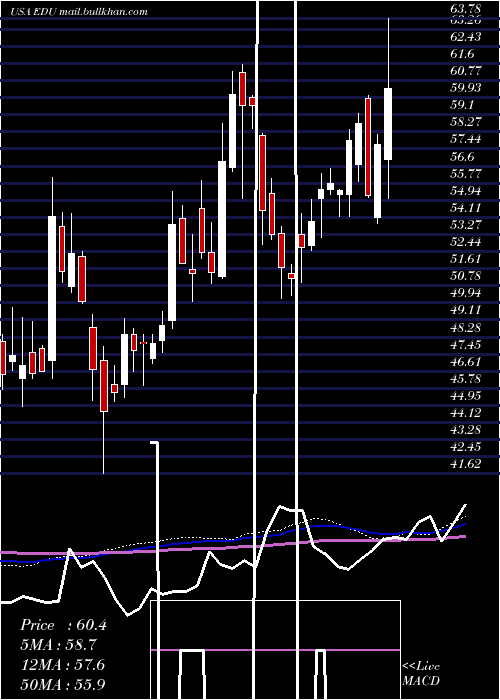Click the 47.45 price axis label
The height and width of the screenshot is (700, 500).
(466, 344)
